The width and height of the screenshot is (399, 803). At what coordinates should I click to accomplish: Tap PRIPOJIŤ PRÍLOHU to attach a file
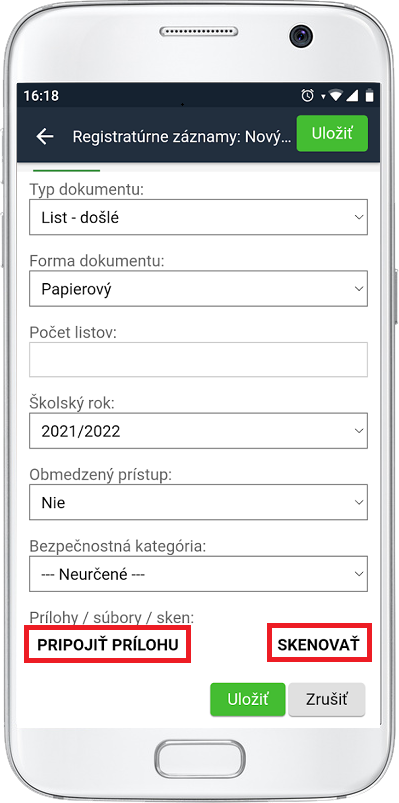point(108,644)
